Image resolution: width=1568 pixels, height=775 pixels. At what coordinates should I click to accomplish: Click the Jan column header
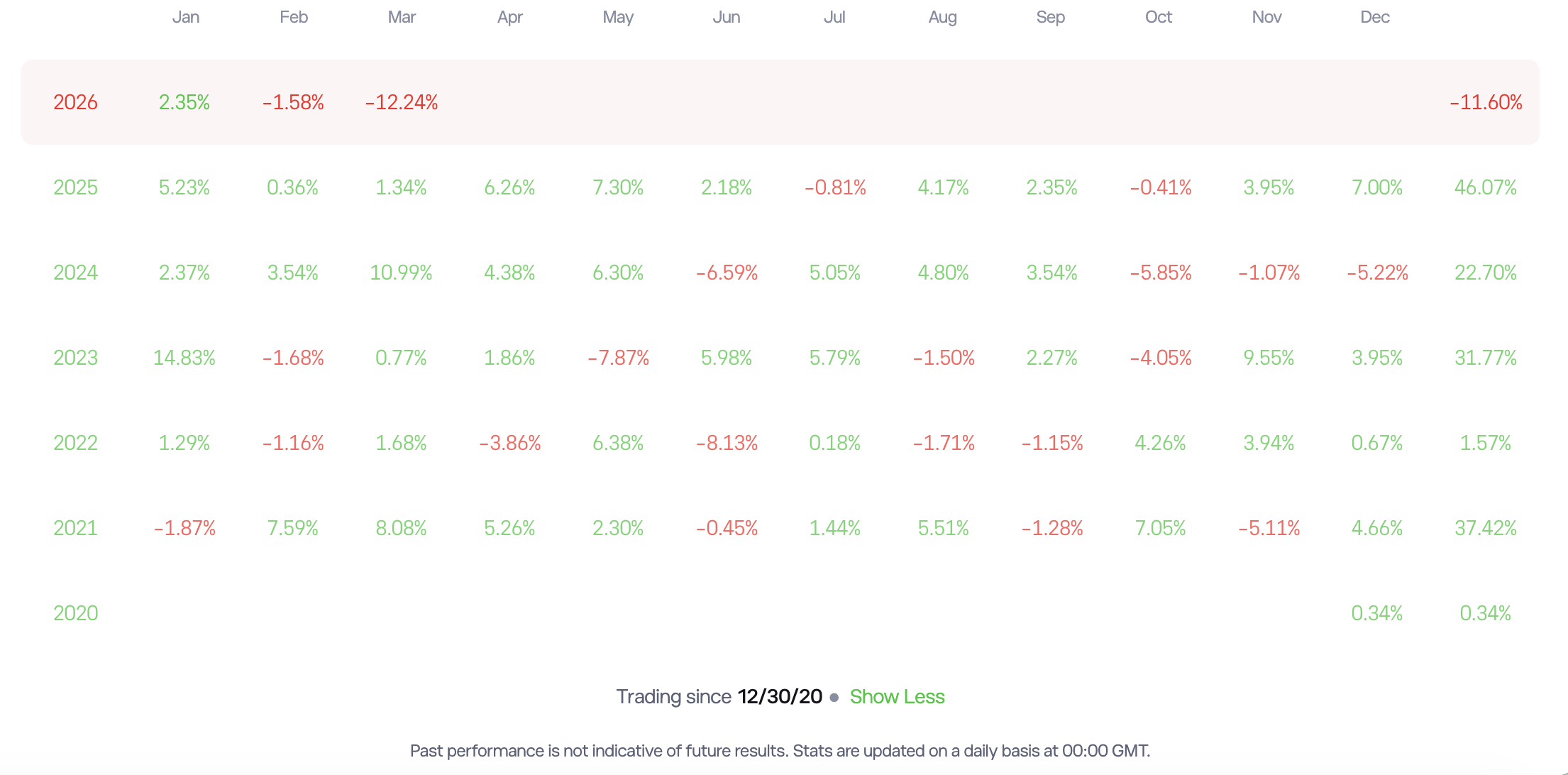tap(186, 17)
